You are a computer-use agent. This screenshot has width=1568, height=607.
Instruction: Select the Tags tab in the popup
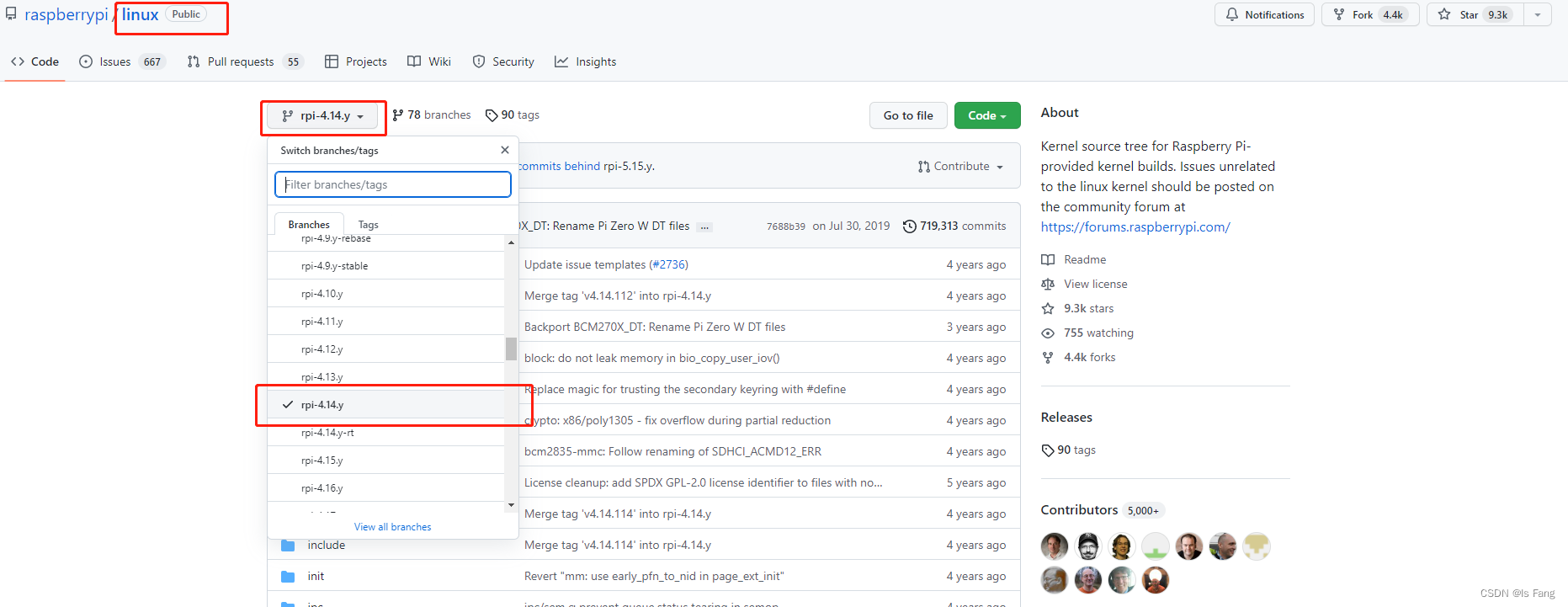pyautogui.click(x=368, y=225)
